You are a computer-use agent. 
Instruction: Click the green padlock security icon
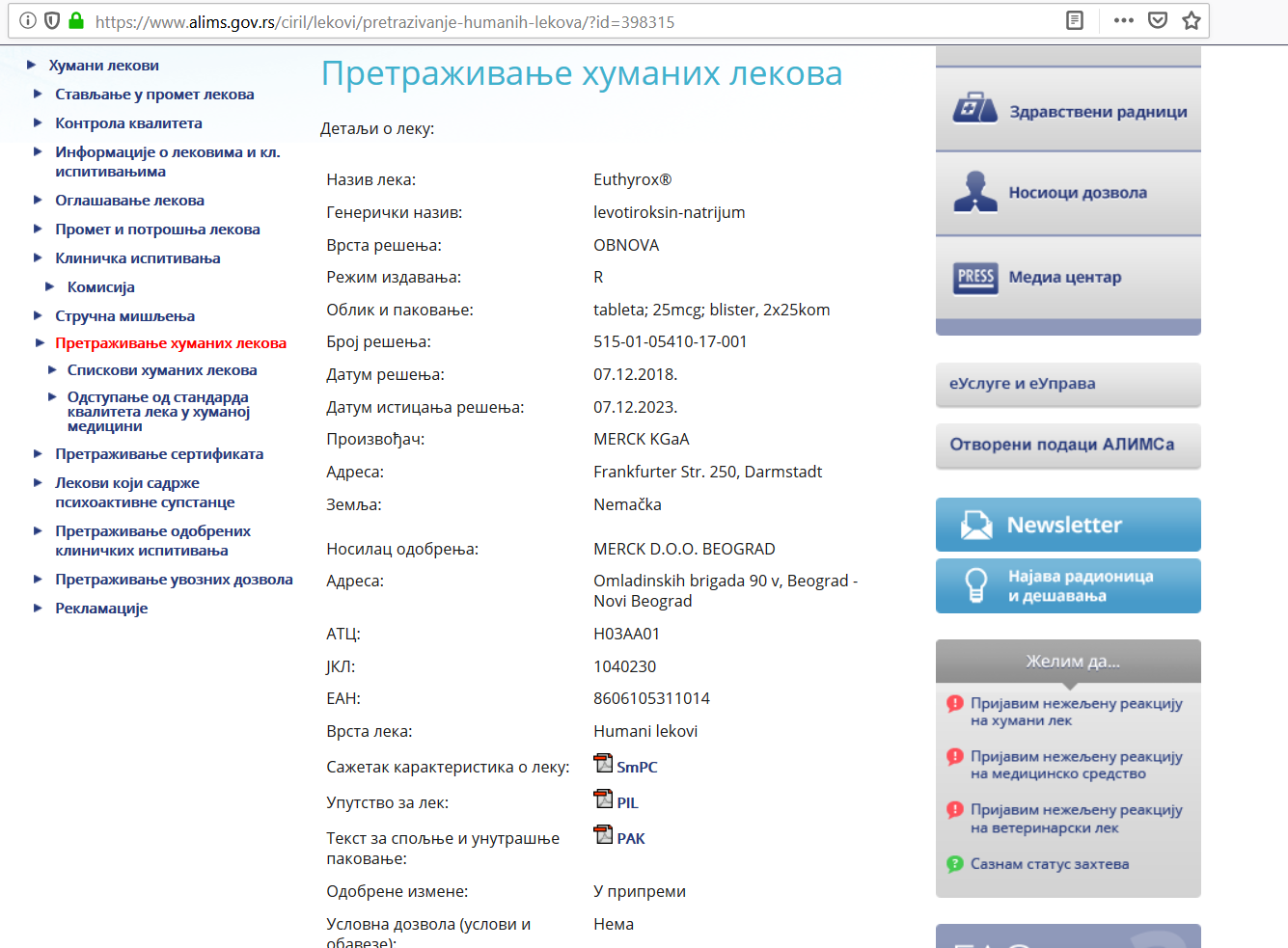pyautogui.click(x=76, y=20)
